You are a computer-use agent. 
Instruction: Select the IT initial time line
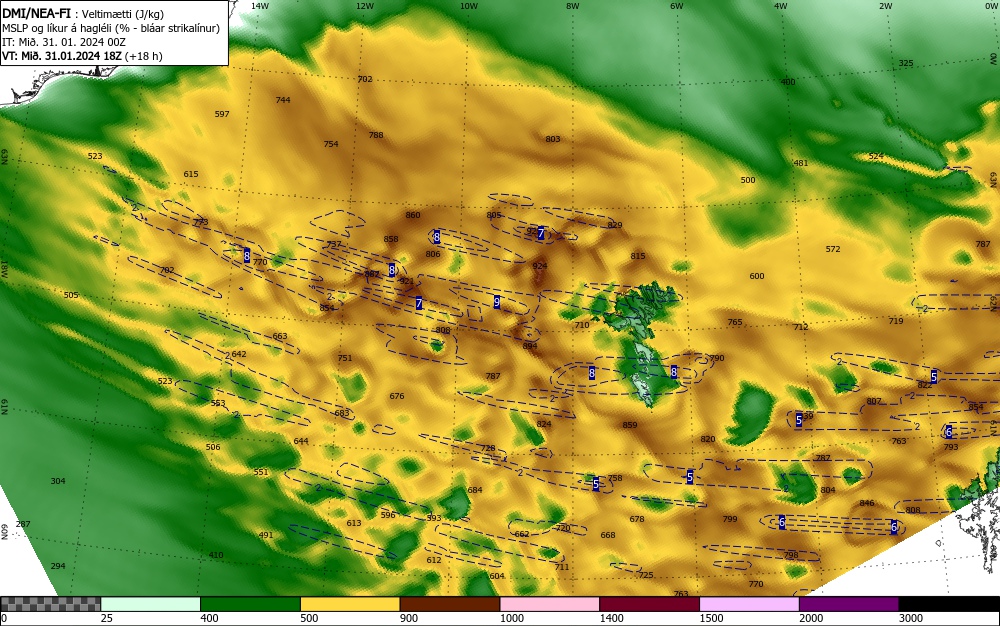pyautogui.click(x=64, y=42)
